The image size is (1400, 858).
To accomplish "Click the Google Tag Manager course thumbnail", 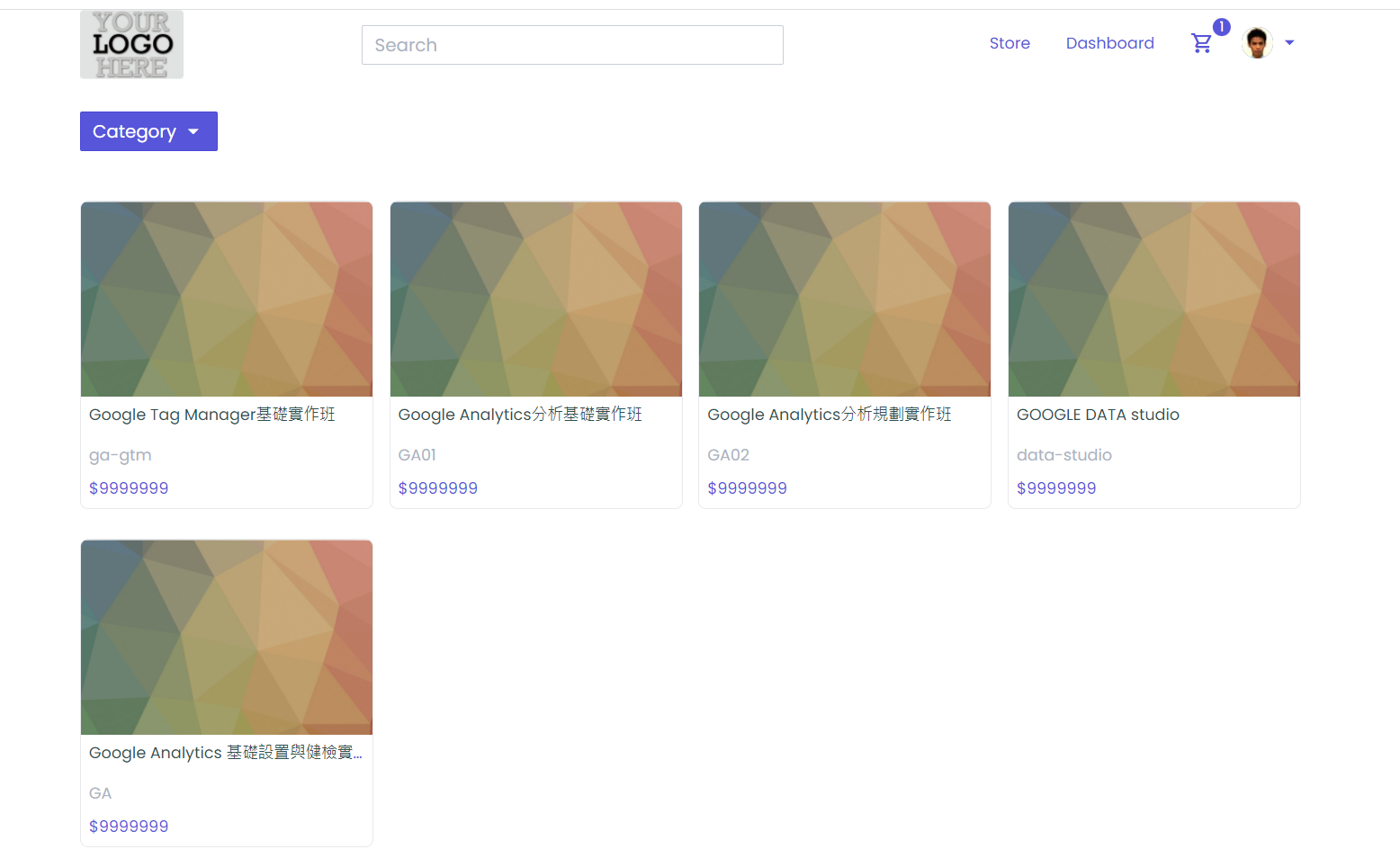I will (227, 299).
